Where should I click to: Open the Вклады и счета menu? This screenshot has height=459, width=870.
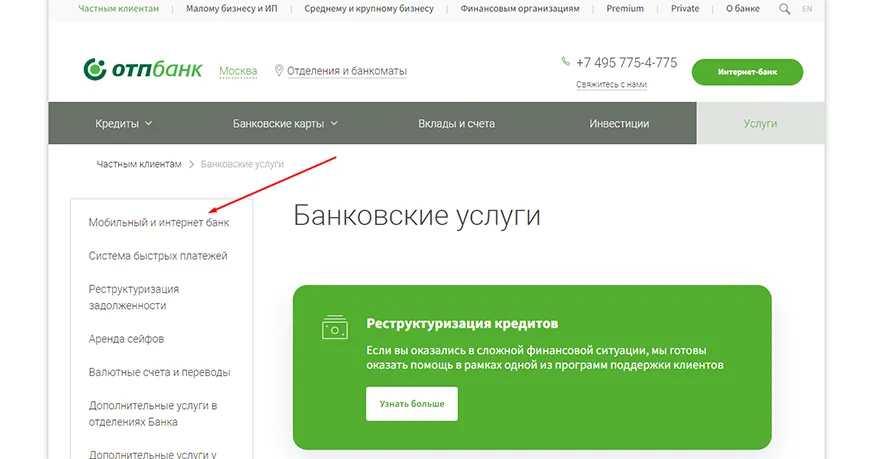click(456, 124)
